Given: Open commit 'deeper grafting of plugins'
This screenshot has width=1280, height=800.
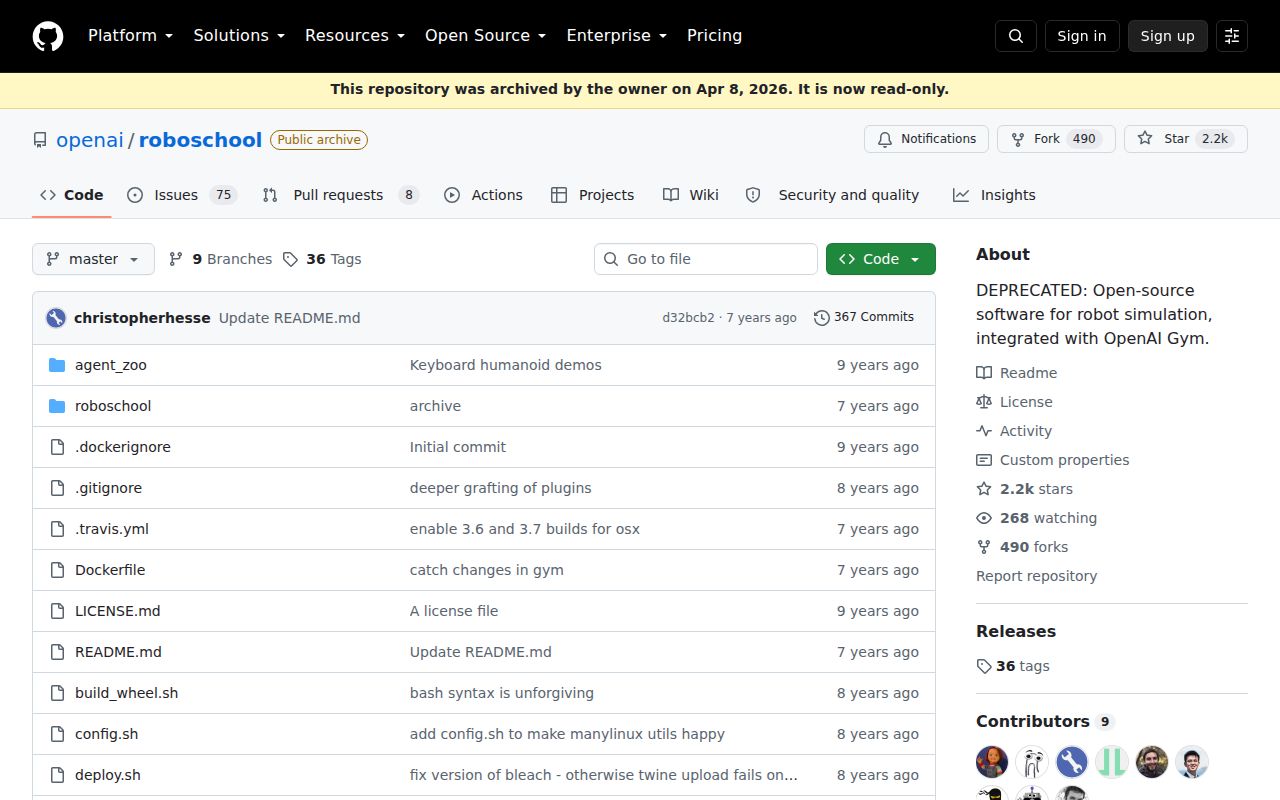Looking at the screenshot, I should click(x=501, y=488).
